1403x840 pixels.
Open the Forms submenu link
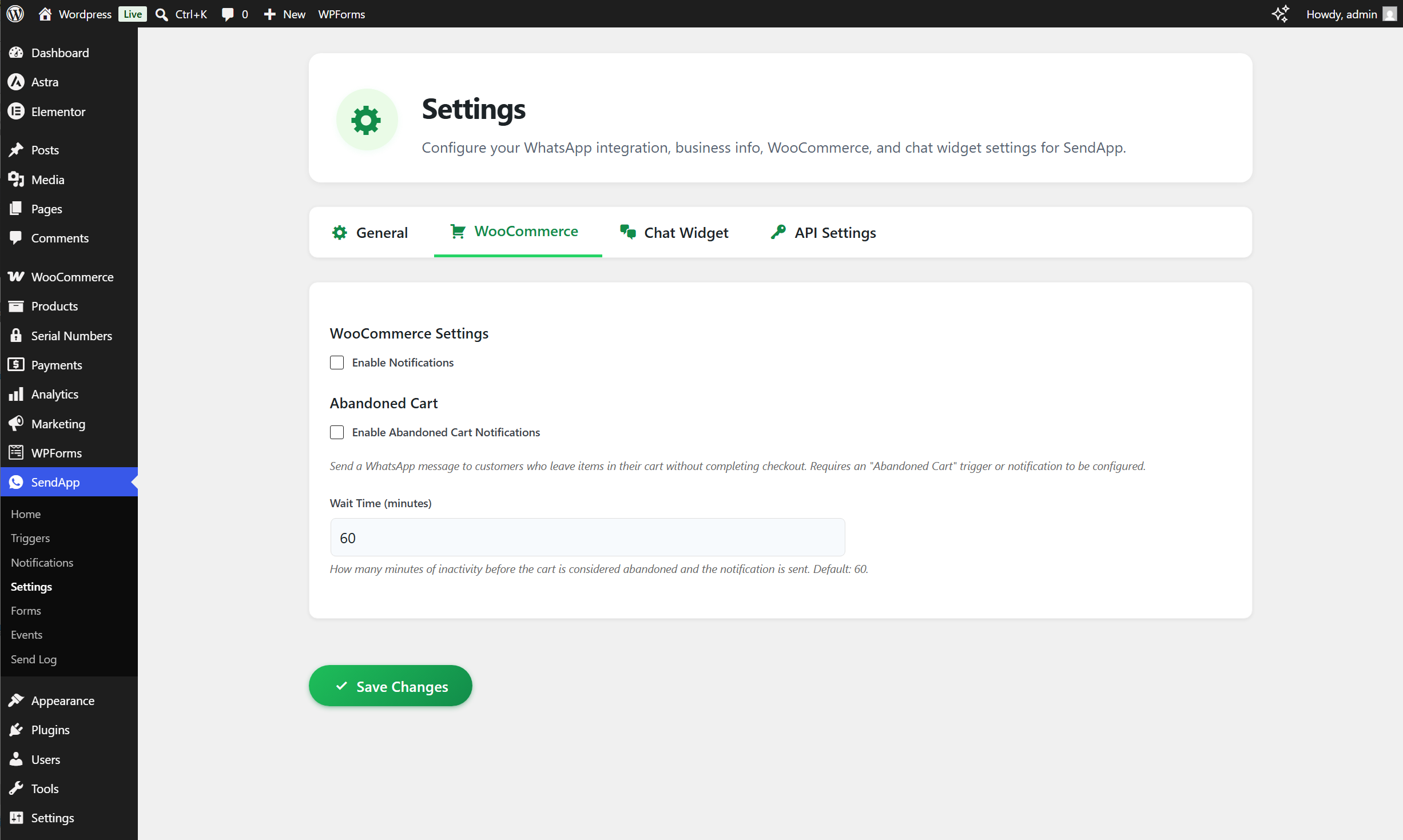pyautogui.click(x=26, y=610)
